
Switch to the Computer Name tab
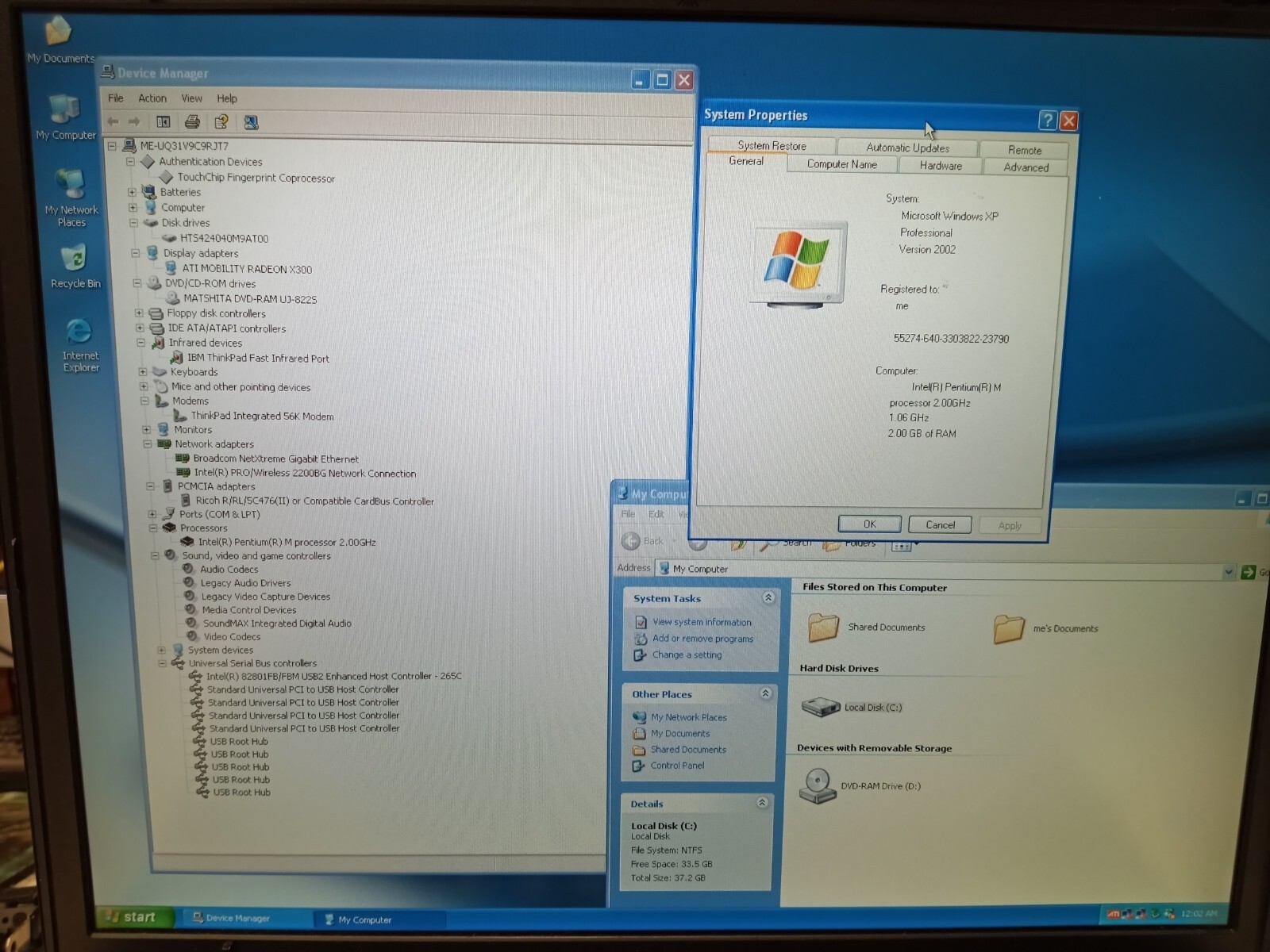842,164
